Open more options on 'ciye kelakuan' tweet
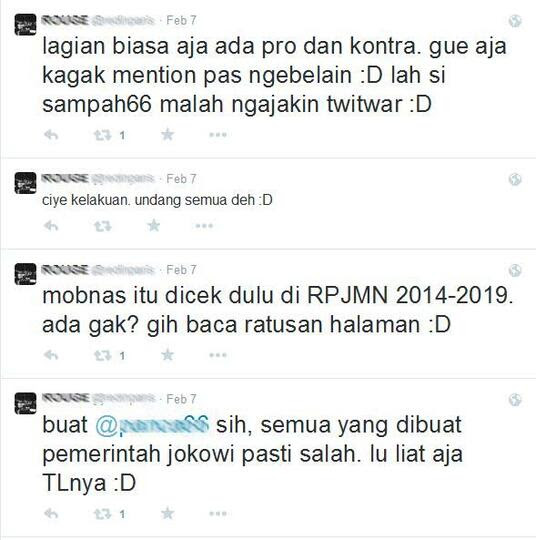Image resolution: width=536 pixels, height=540 pixels. (204, 226)
